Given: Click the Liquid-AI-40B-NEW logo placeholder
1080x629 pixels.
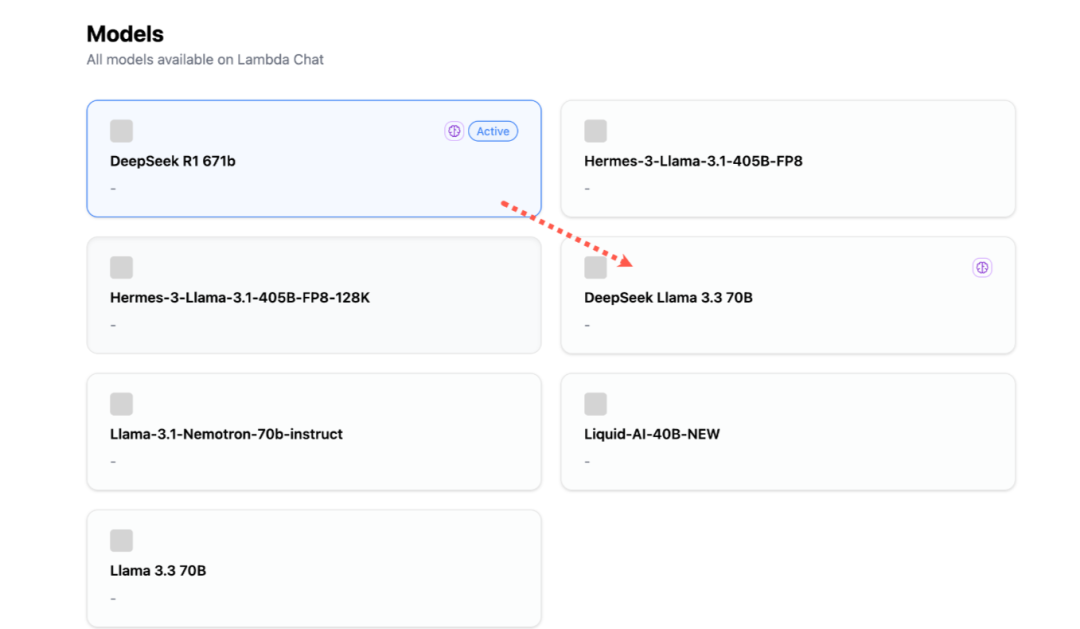Looking at the screenshot, I should point(595,404).
